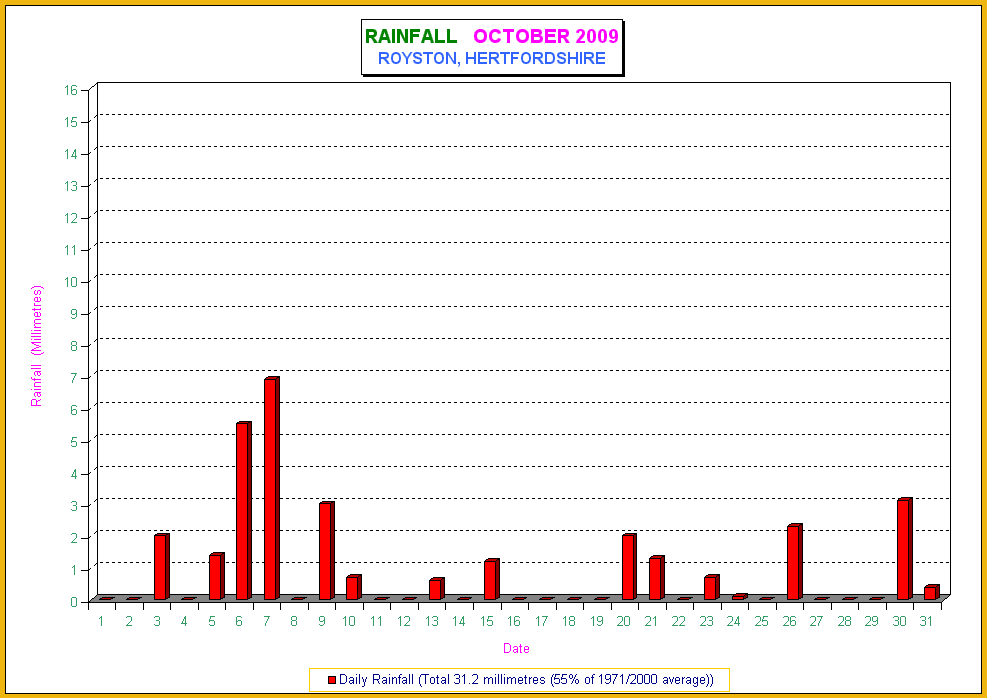987x698 pixels.
Task: Click y-axis value label '4'
Action: pos(74,474)
